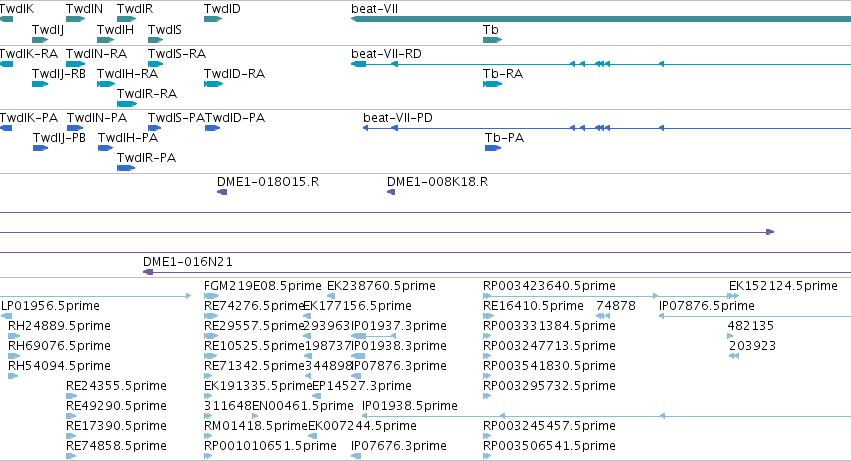Click the 482135 feature label
The image size is (851, 461).
pos(751,326)
